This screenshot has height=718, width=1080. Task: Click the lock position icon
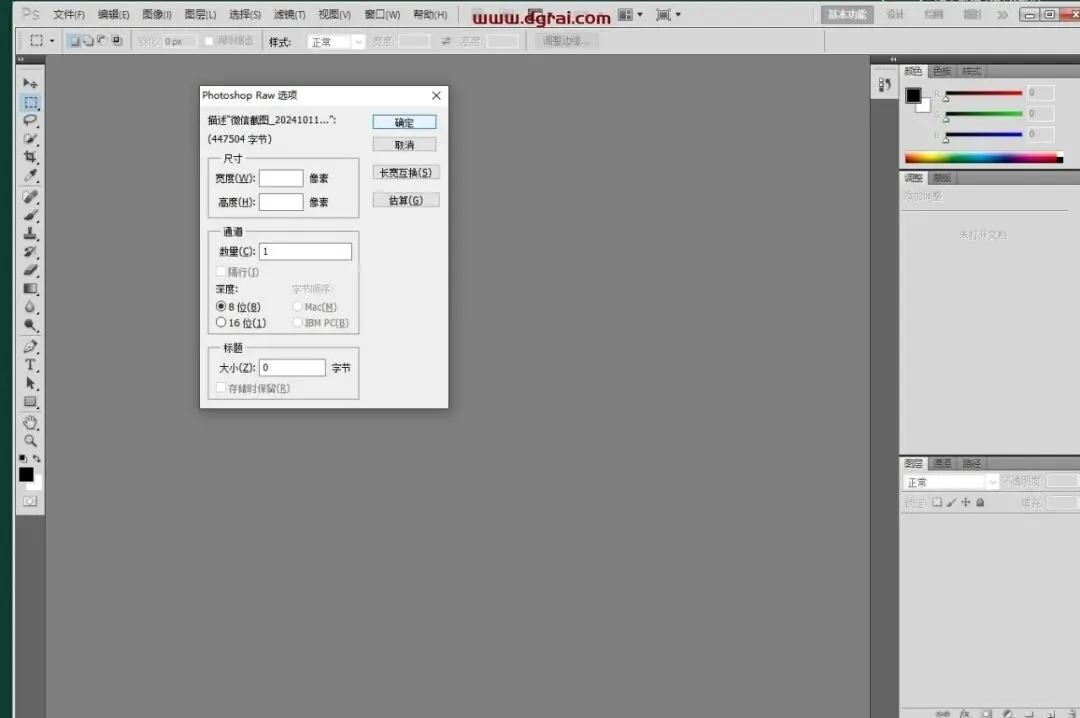click(966, 502)
